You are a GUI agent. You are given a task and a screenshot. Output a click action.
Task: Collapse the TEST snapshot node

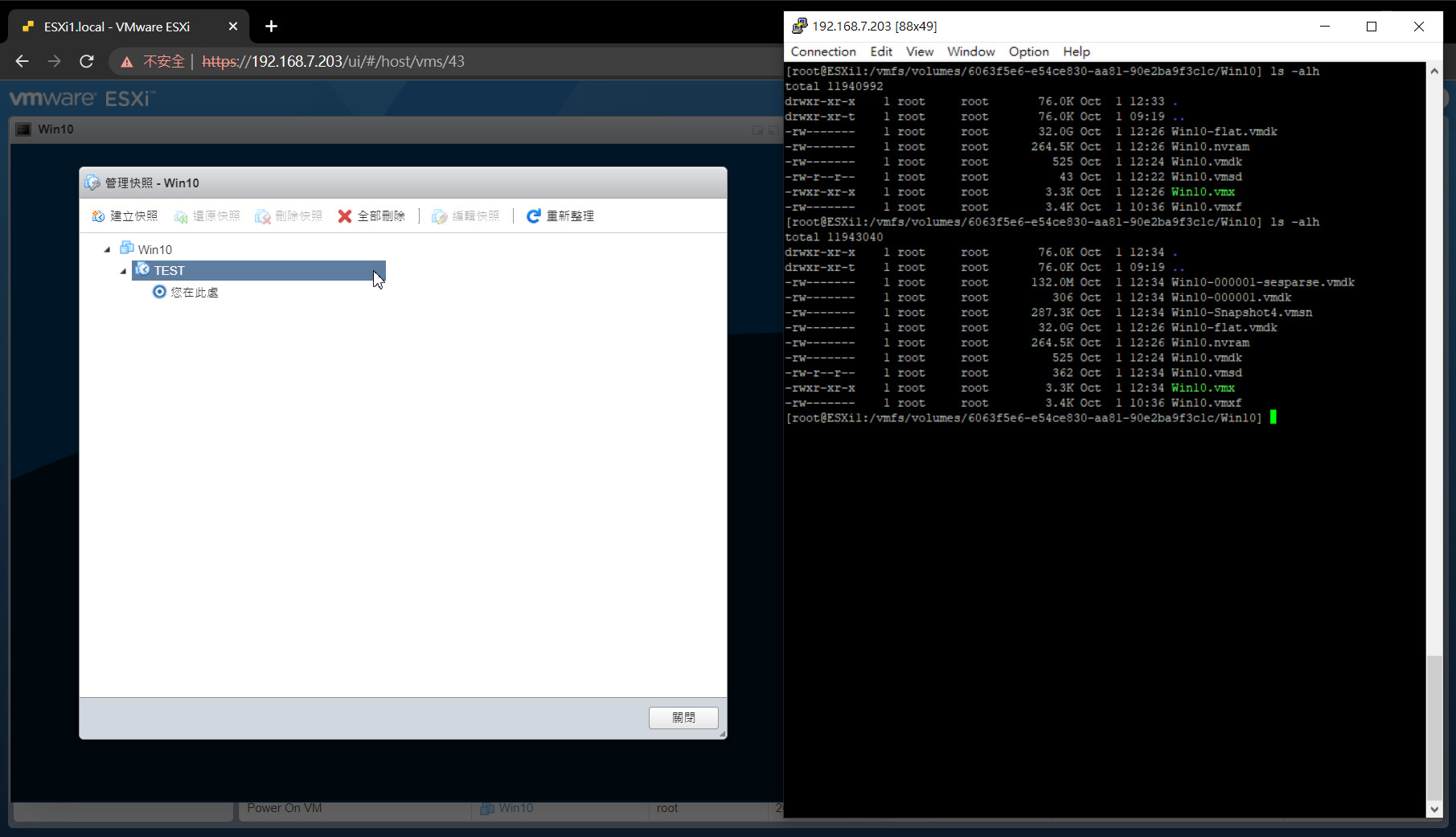click(123, 271)
